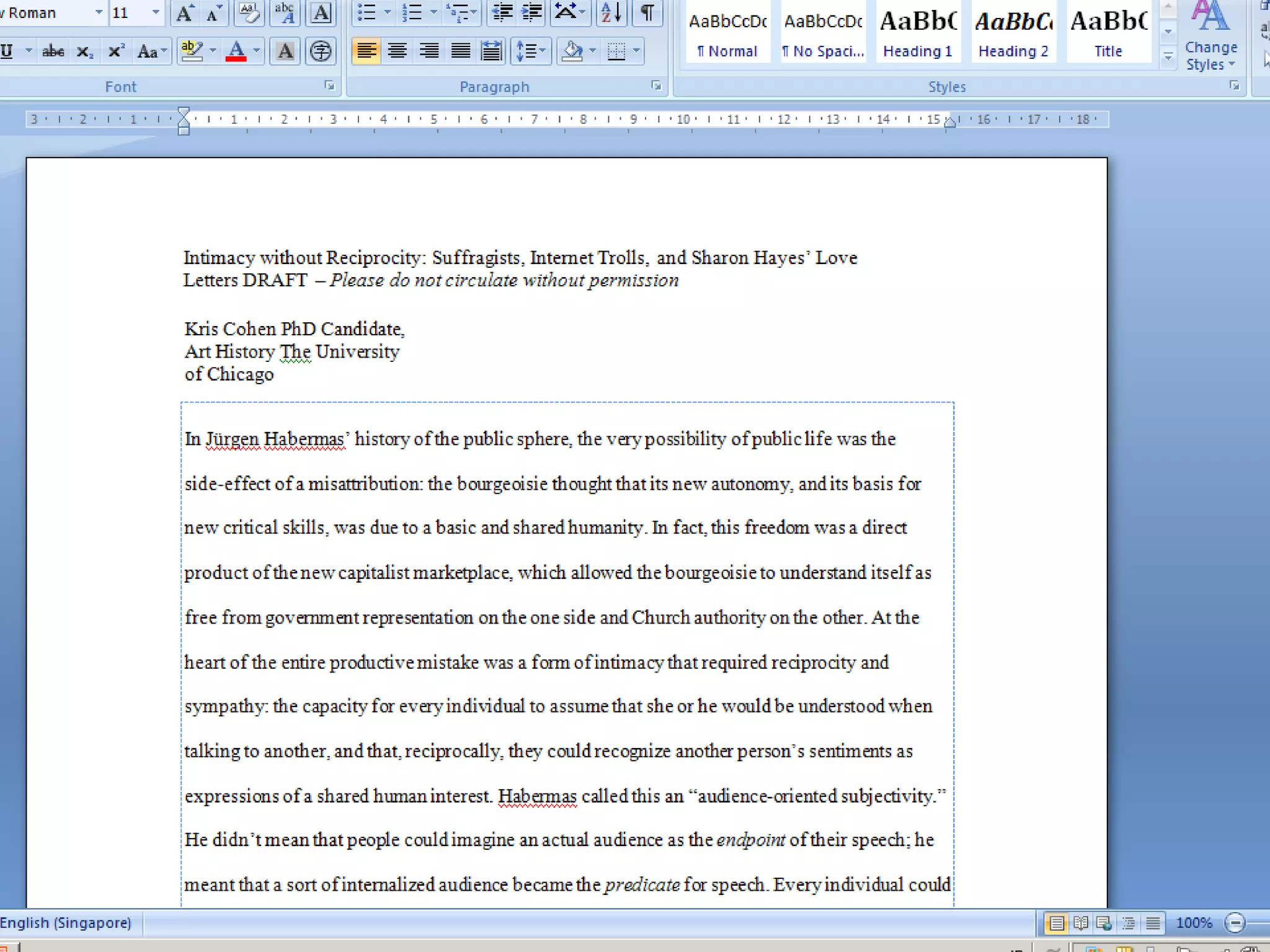Viewport: 1270px width, 952px height.
Task: Click English (Singapore) language indicator
Action: 66,923
